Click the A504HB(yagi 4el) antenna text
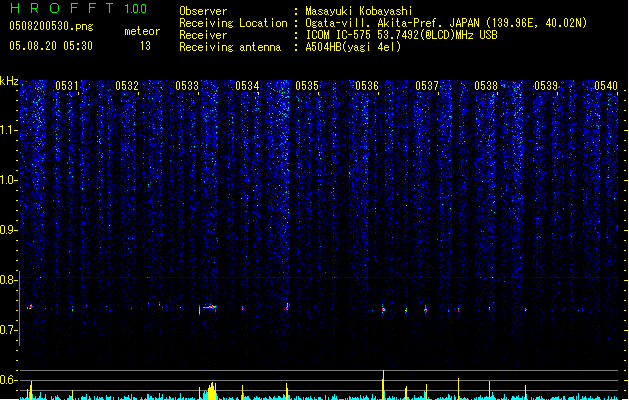The image size is (629, 400). [x=353, y=47]
